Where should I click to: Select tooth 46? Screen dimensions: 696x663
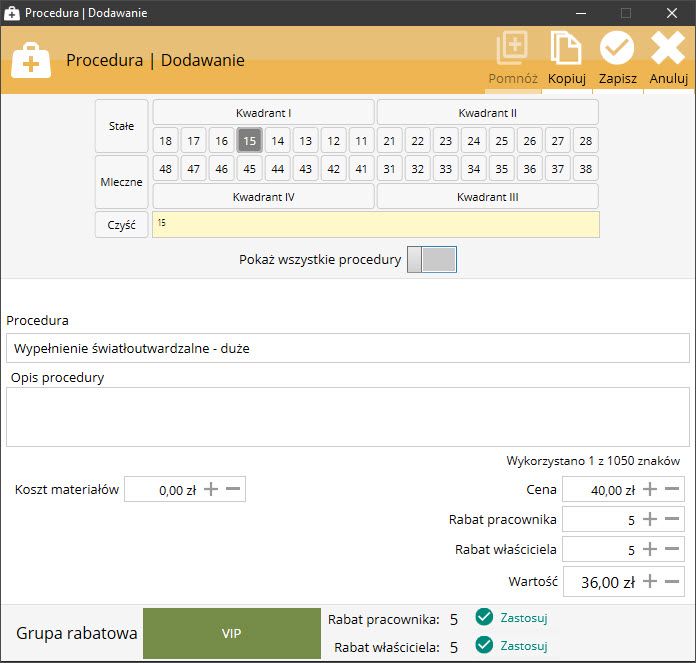pos(221,169)
